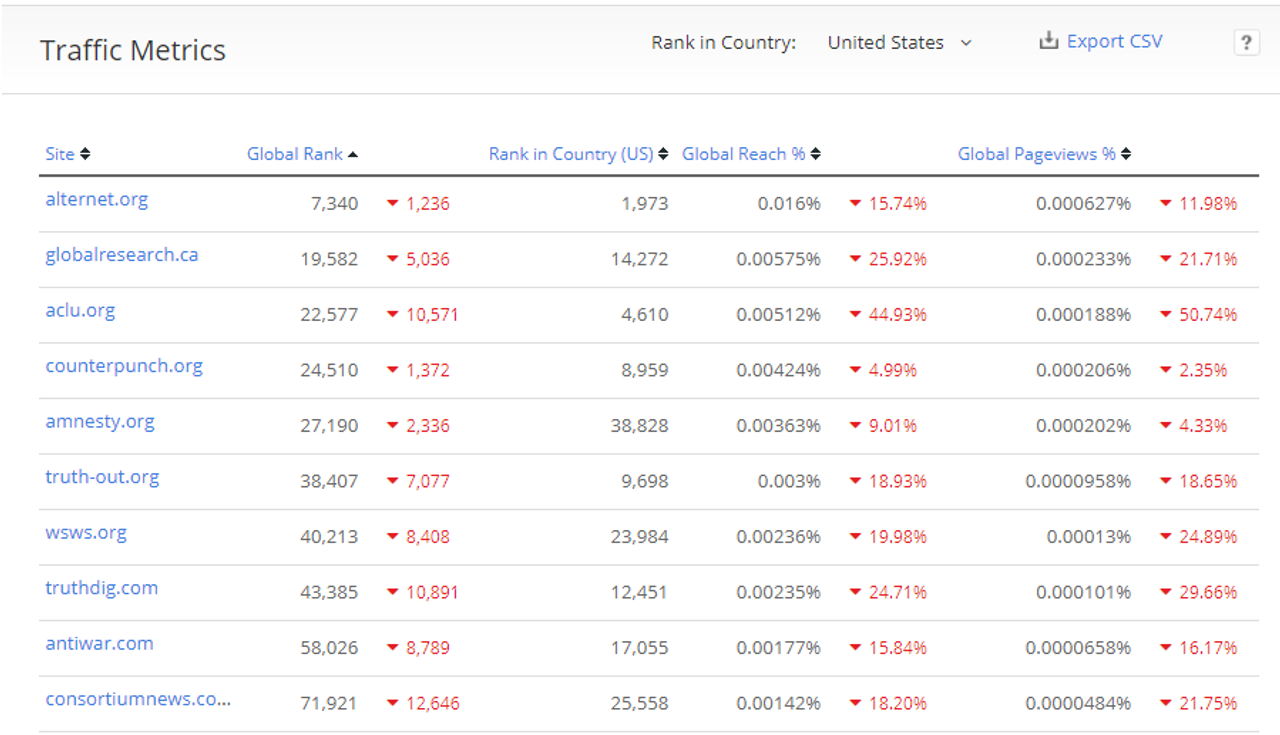Open the globalresearch.ca site link
This screenshot has height=735, width=1280.
click(x=122, y=255)
